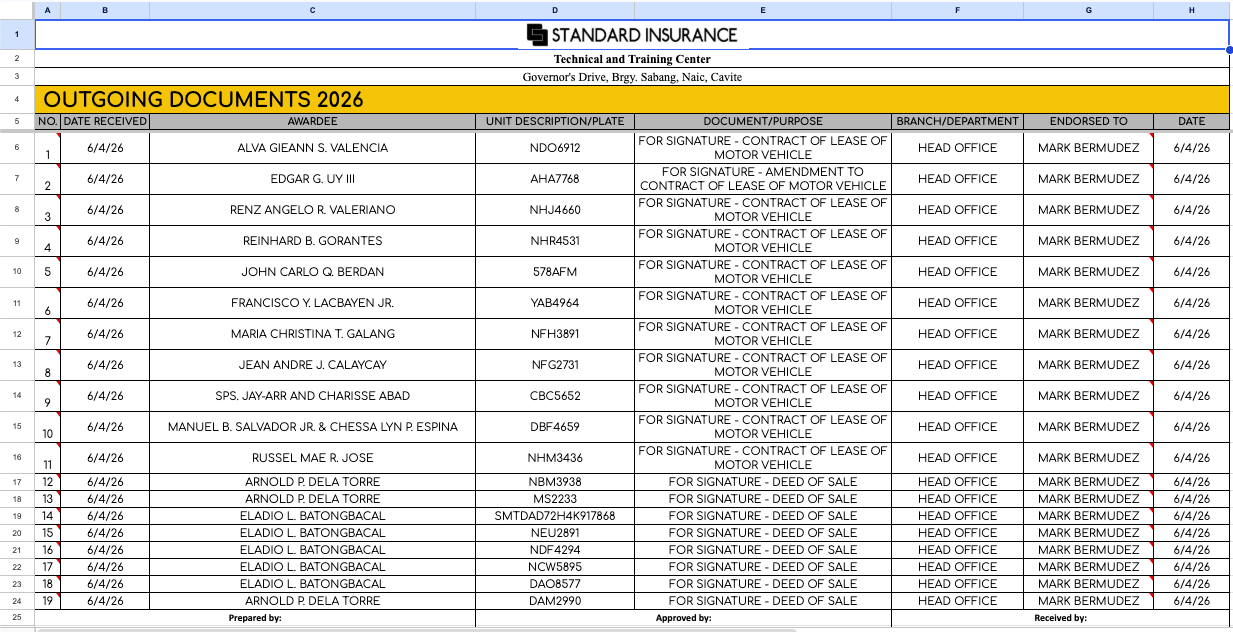Click plate number CBC5652
This screenshot has height=632, width=1233.
[x=555, y=396]
